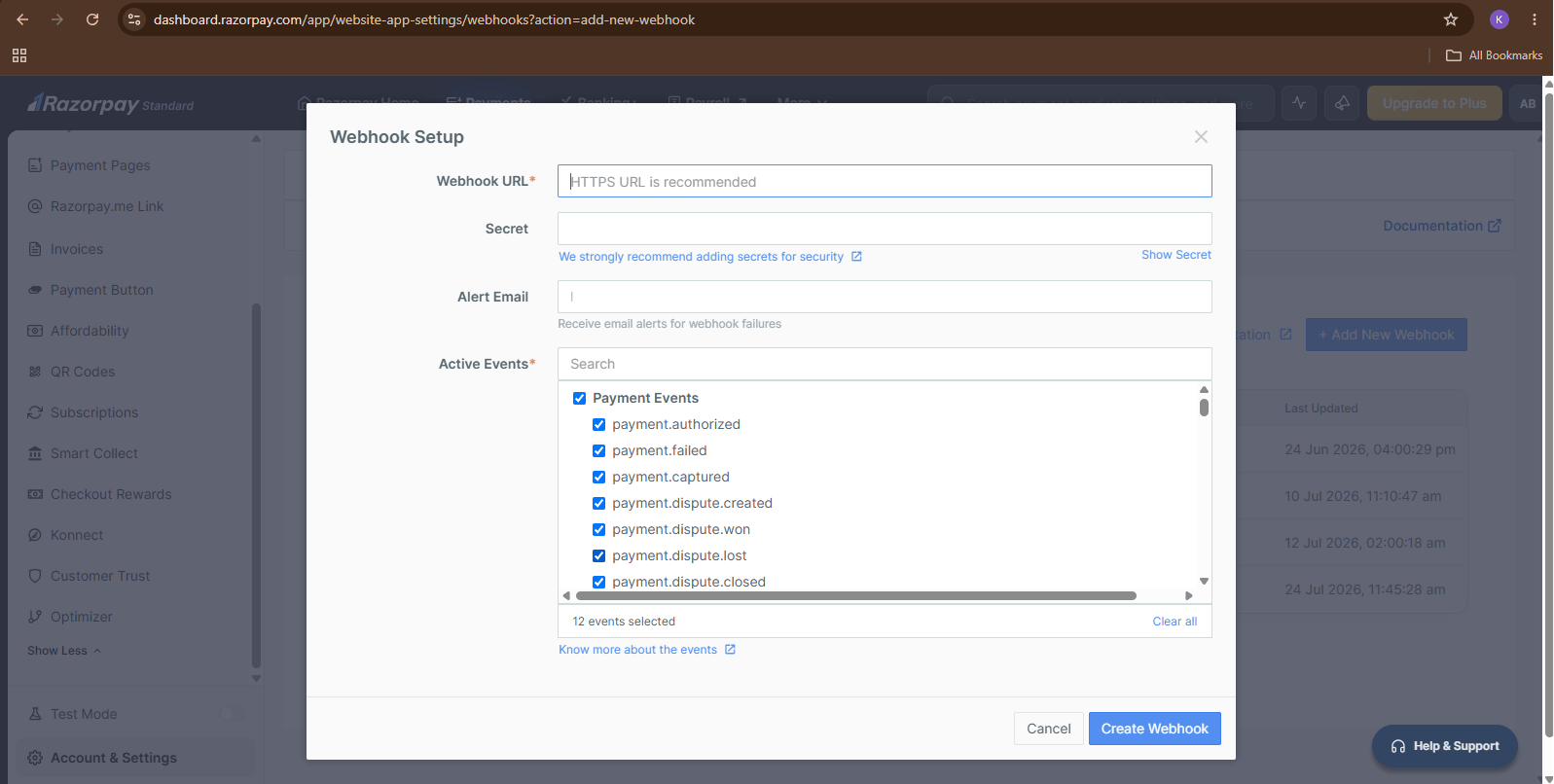The width and height of the screenshot is (1554, 784).
Task: Click Checkout Rewards sidebar icon
Action: [x=35, y=494]
